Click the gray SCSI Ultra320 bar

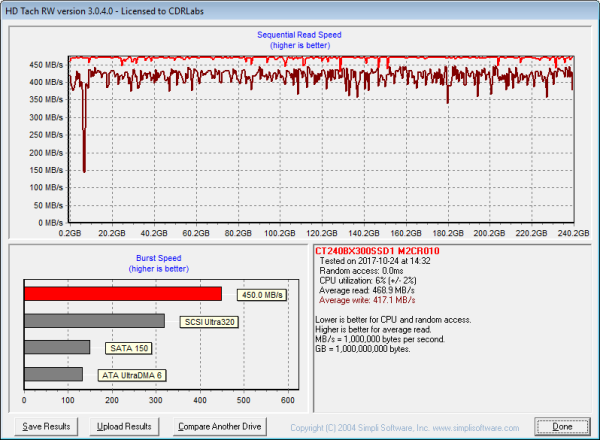(x=94, y=321)
